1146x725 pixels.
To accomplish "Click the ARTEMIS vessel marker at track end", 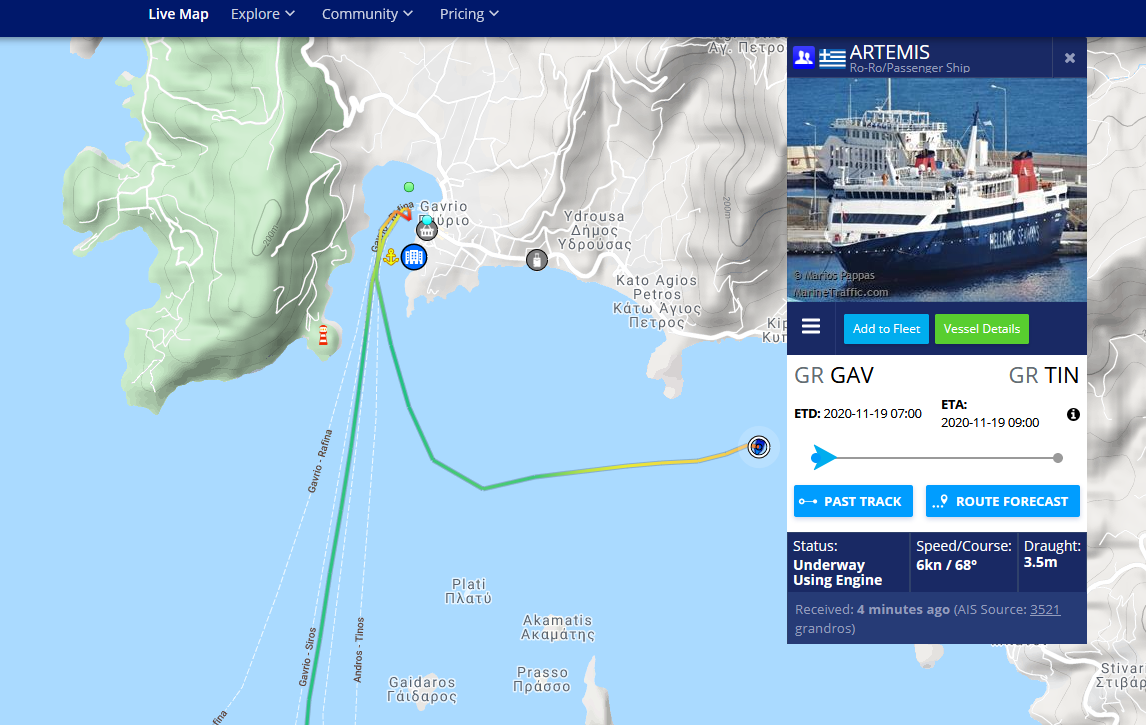I will 759,447.
